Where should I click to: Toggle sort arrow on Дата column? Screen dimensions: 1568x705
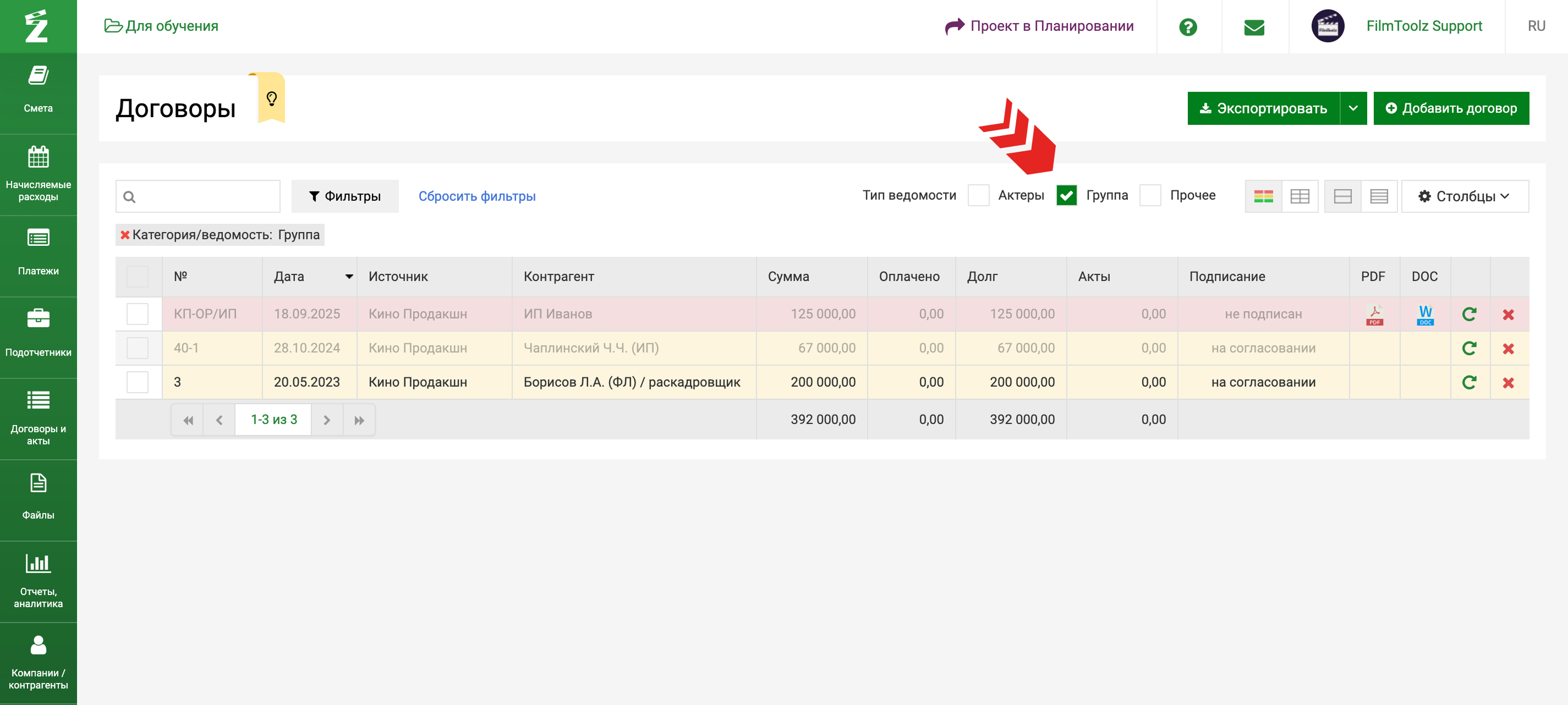(x=349, y=277)
